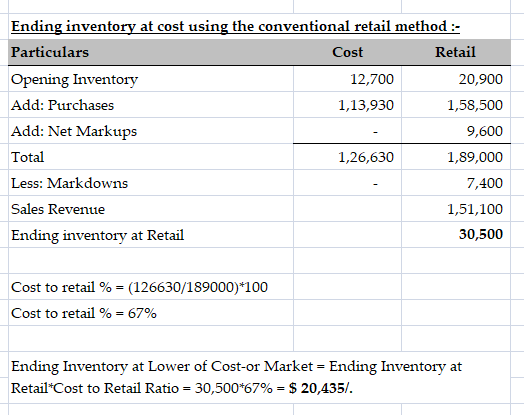The image size is (524, 415).
Task: Select Purchases cost 1,13,930
Action: [x=366, y=105]
